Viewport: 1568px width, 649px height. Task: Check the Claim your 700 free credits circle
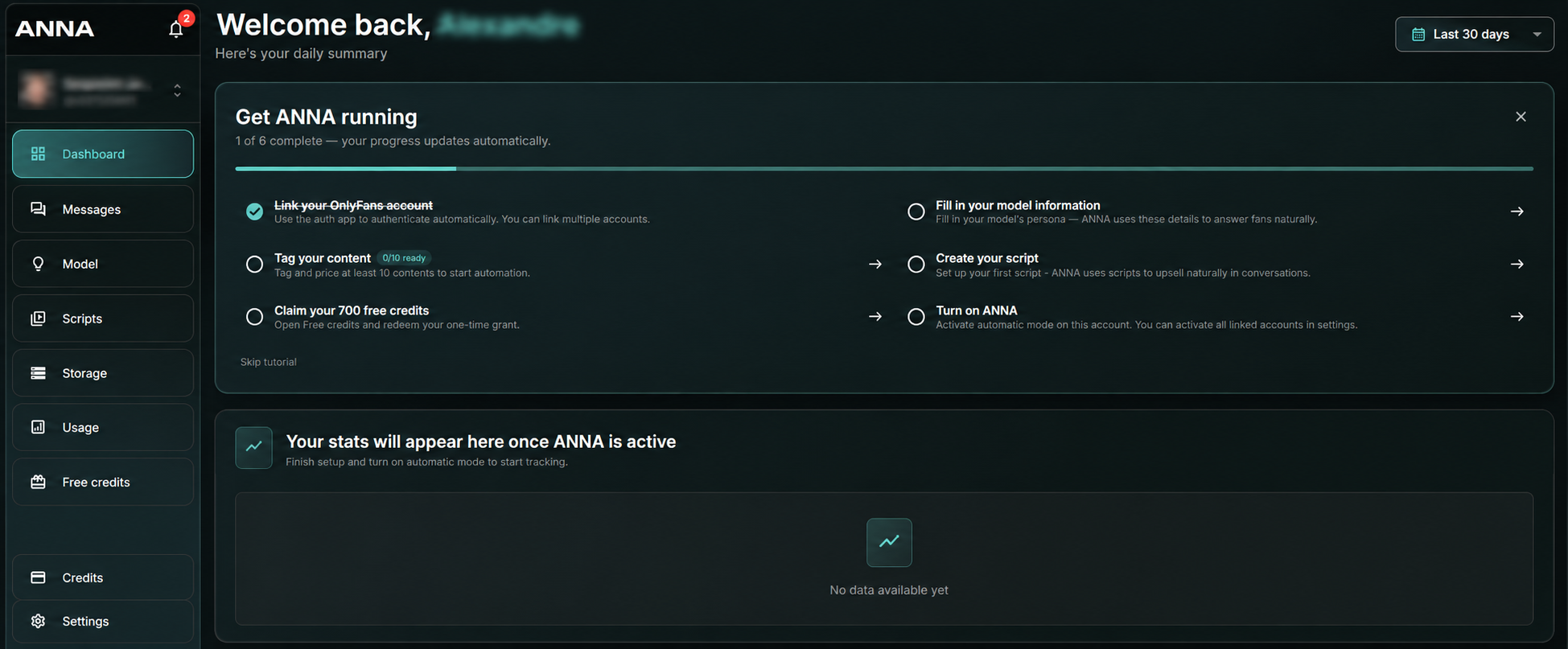[x=254, y=317]
